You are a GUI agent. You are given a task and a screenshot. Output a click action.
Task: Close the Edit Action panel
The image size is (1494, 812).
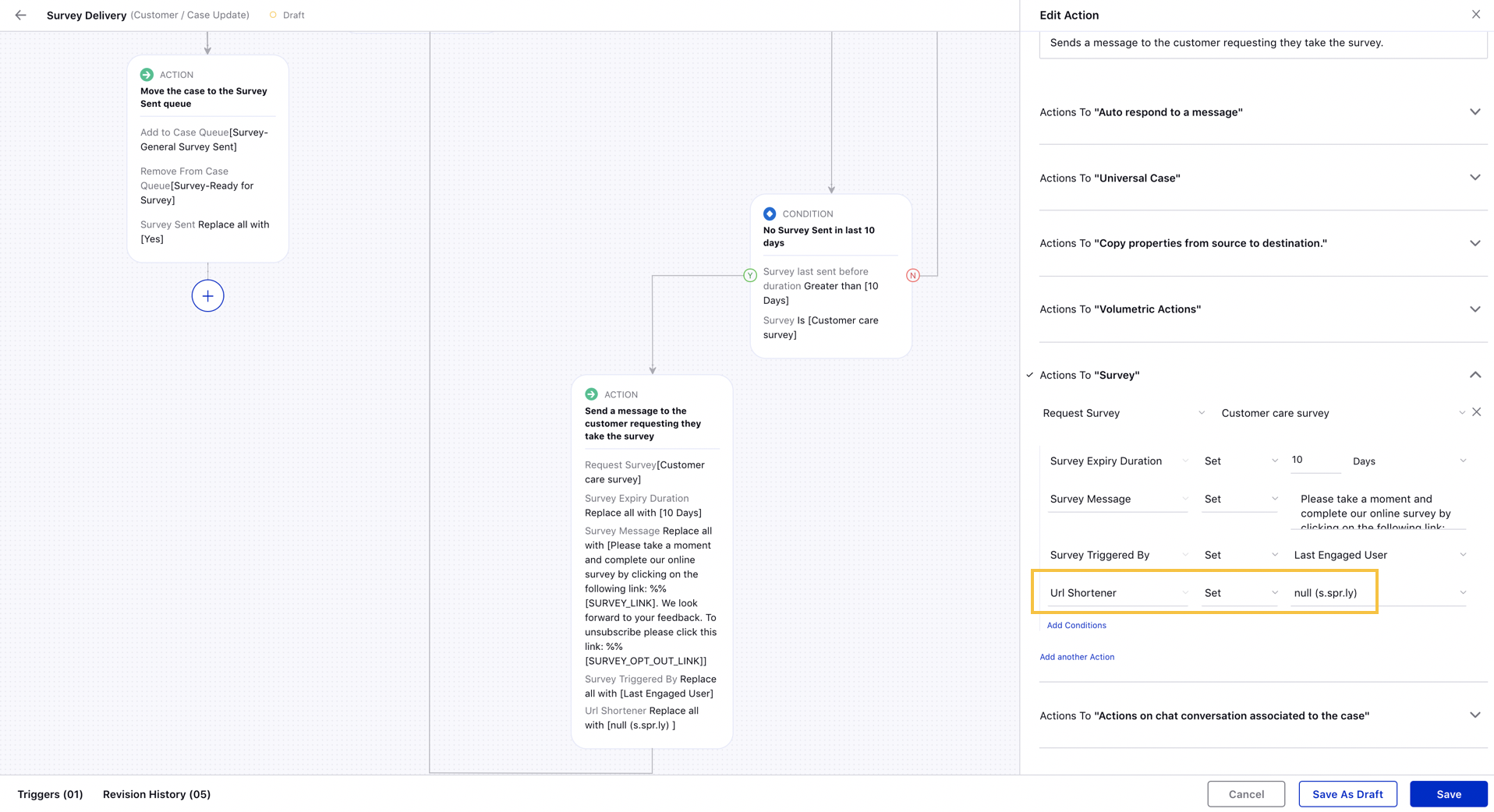(x=1475, y=15)
